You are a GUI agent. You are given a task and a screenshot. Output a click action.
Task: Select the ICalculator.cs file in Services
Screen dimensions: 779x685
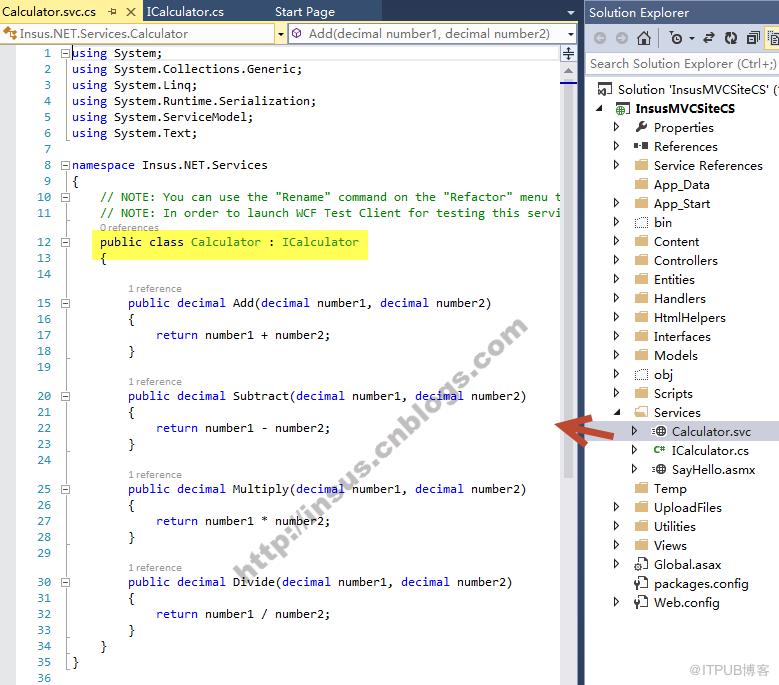pos(710,451)
